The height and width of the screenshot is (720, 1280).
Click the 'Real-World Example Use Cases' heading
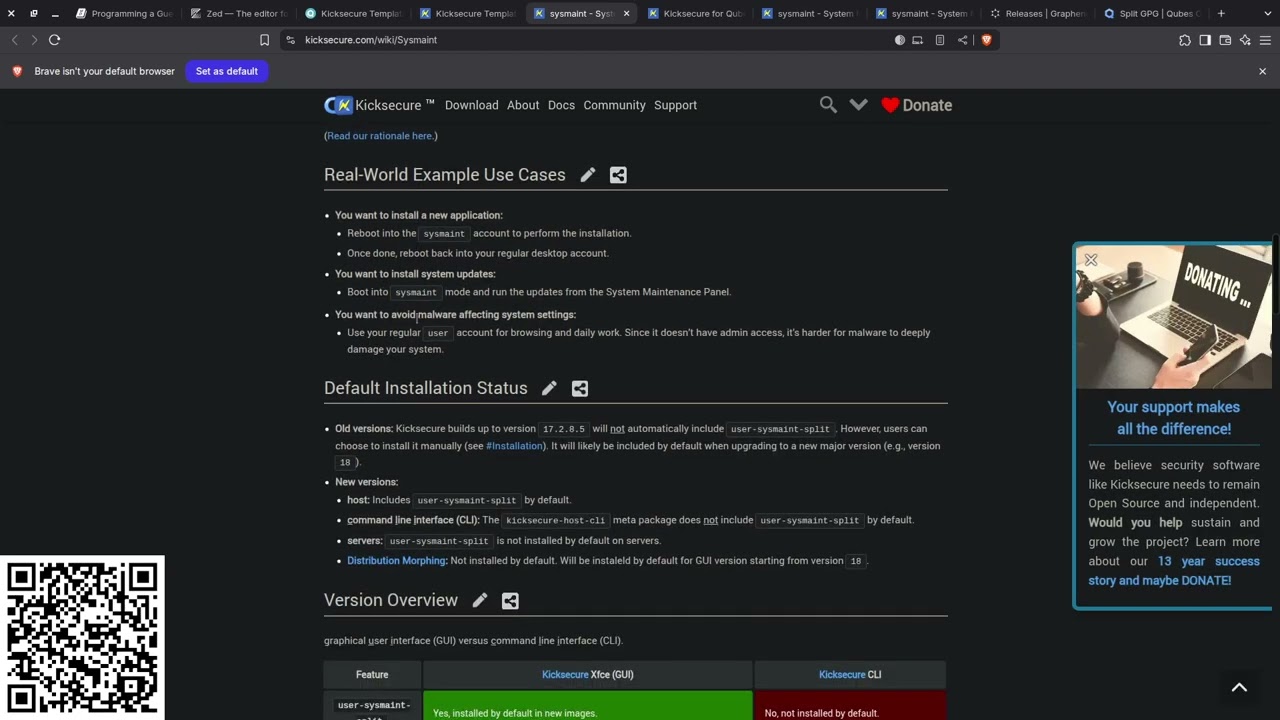(x=445, y=175)
